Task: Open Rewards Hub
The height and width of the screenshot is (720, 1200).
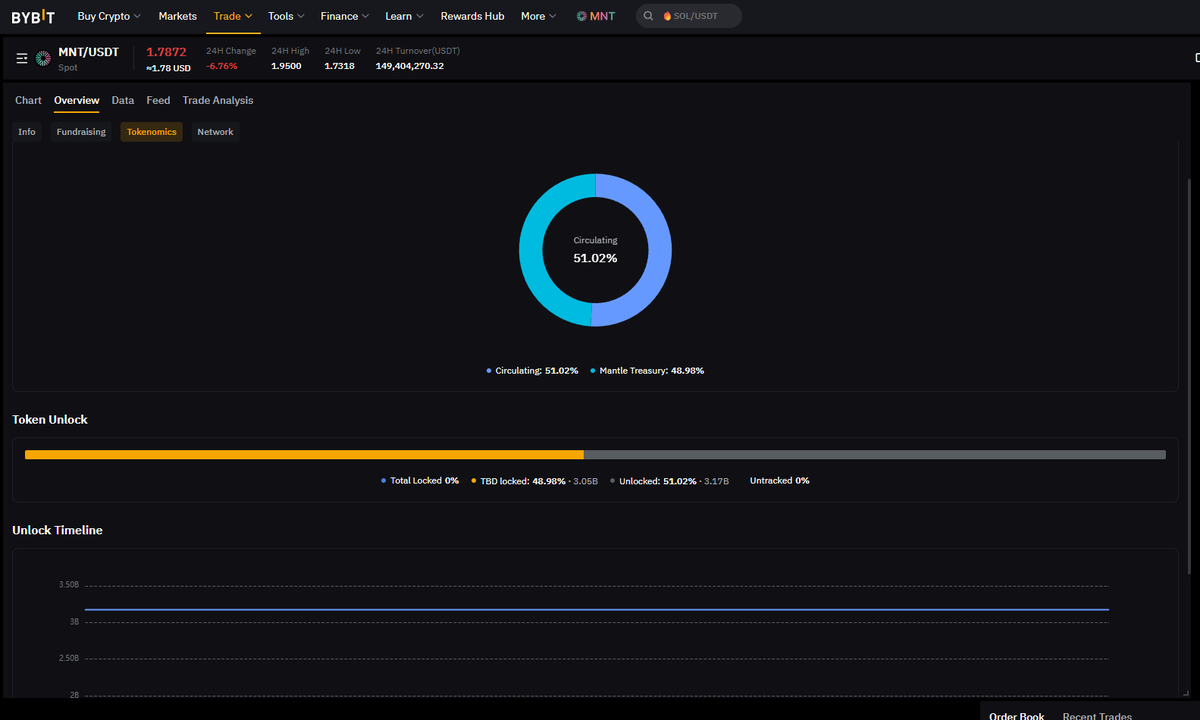Action: click(472, 16)
